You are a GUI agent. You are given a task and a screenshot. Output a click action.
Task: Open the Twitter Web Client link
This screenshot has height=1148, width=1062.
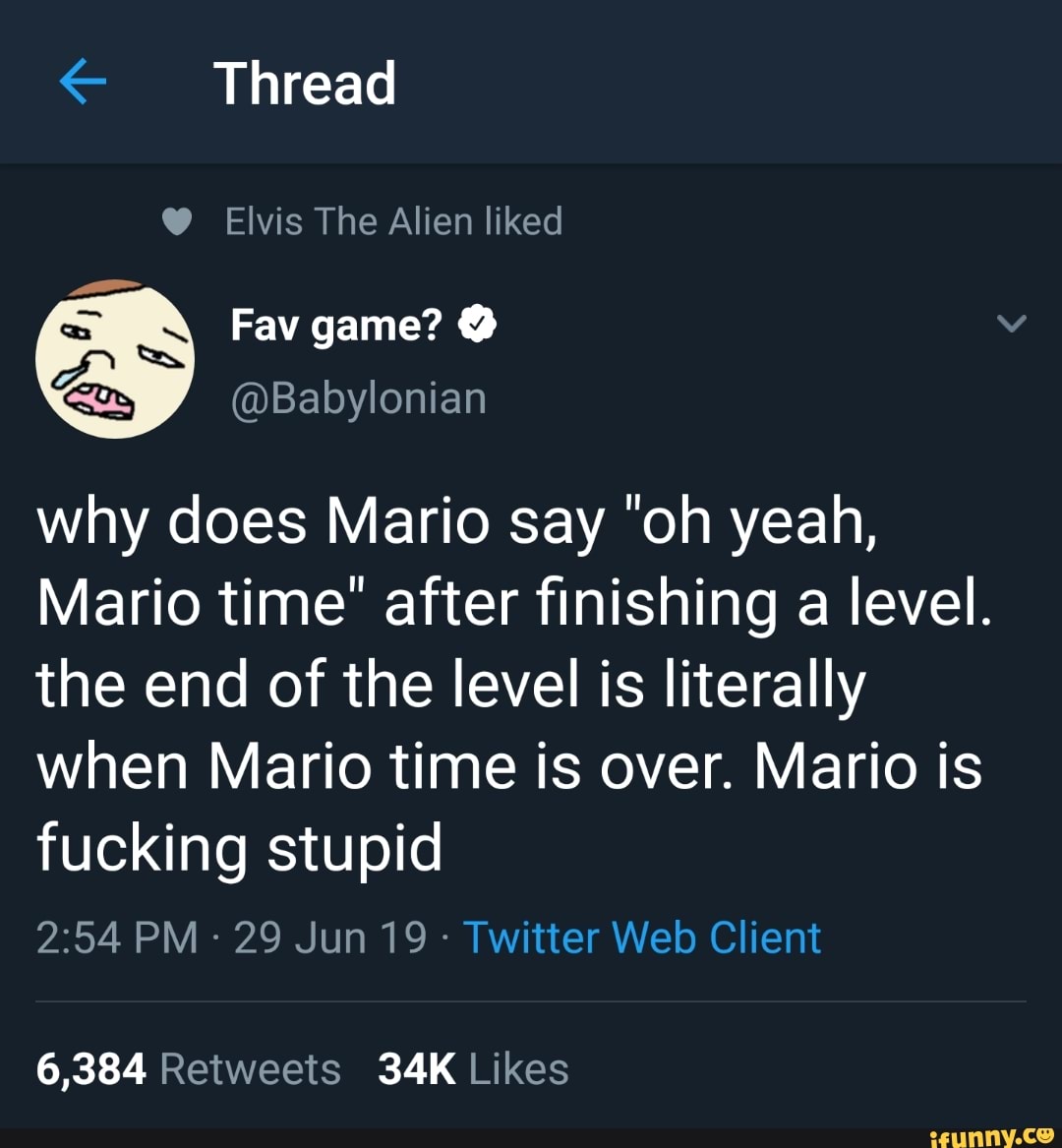point(643,937)
